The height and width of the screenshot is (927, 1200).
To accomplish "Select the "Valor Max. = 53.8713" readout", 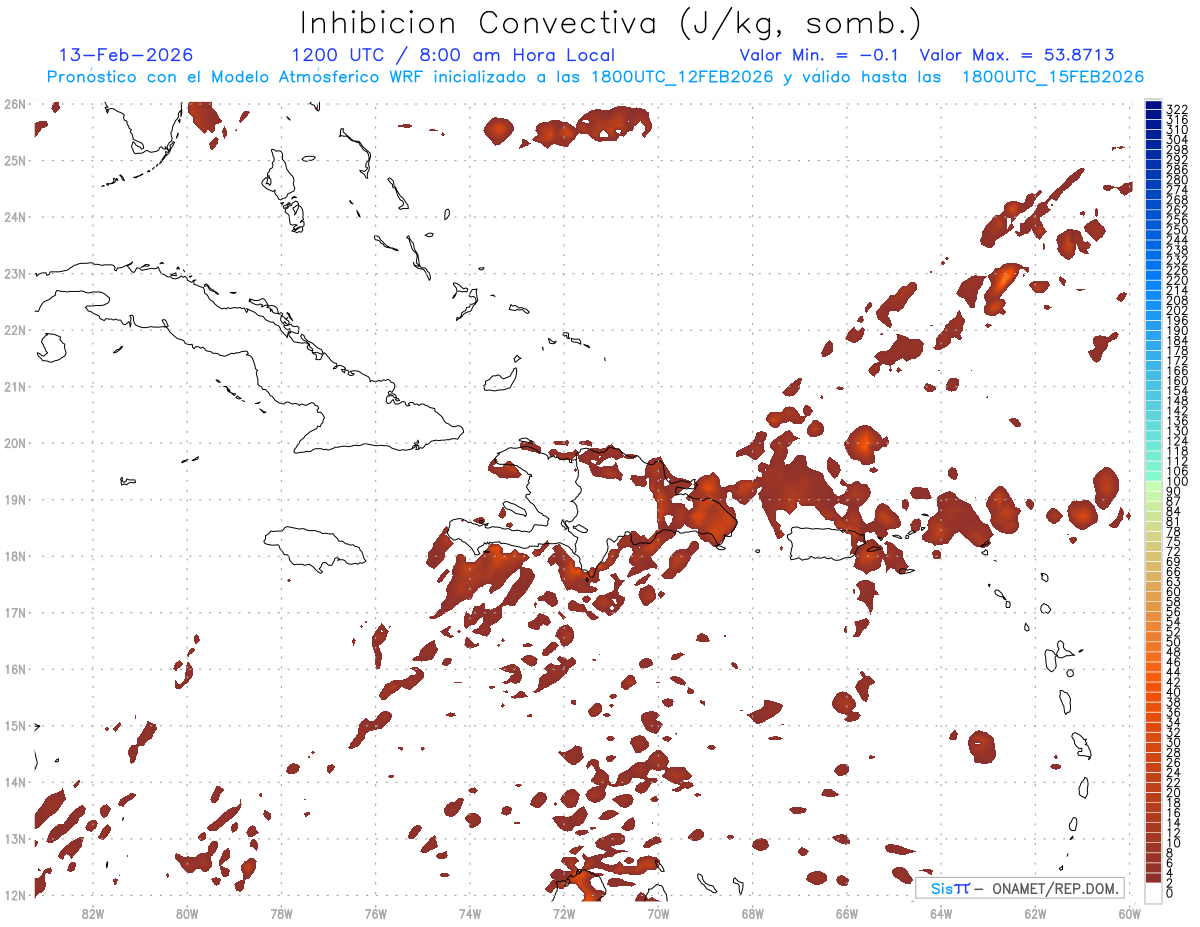I will coord(1017,55).
